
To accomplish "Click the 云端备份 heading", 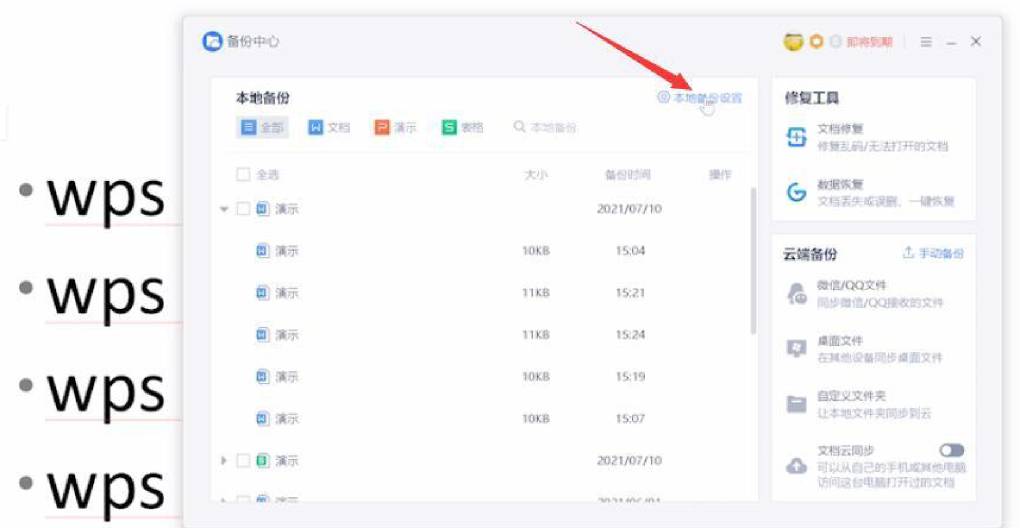I will tap(810, 255).
